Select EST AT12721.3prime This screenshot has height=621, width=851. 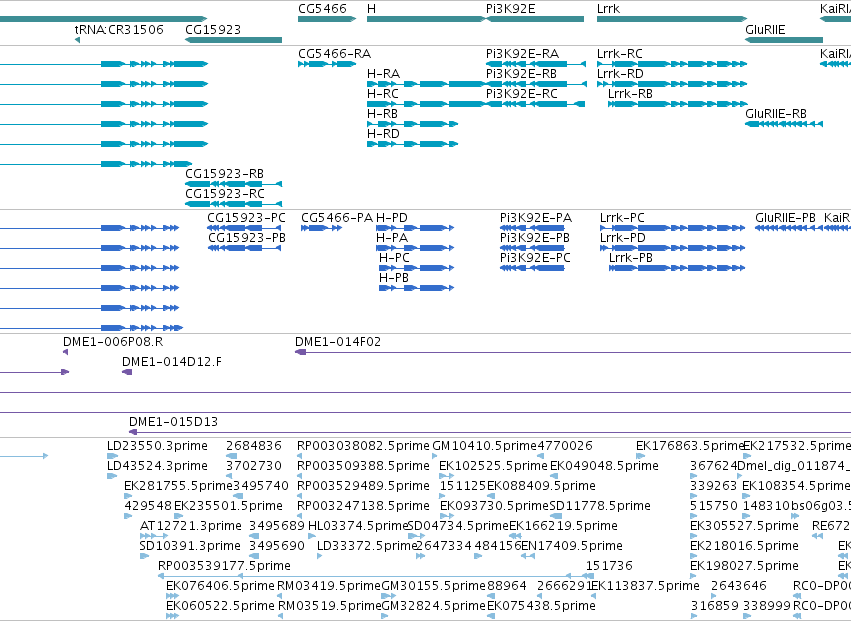coord(154,536)
